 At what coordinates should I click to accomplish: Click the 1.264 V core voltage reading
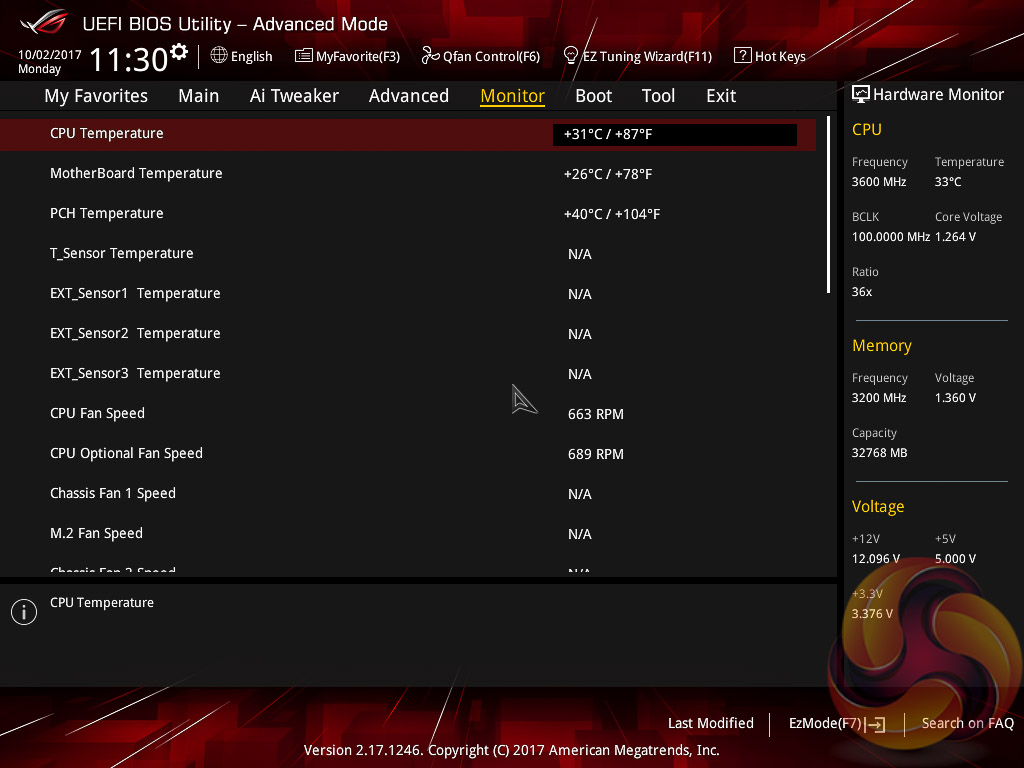pyautogui.click(x=955, y=236)
